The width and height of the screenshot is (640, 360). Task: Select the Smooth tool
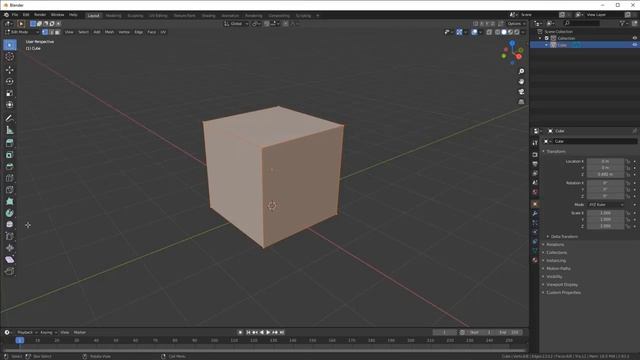coord(10,225)
